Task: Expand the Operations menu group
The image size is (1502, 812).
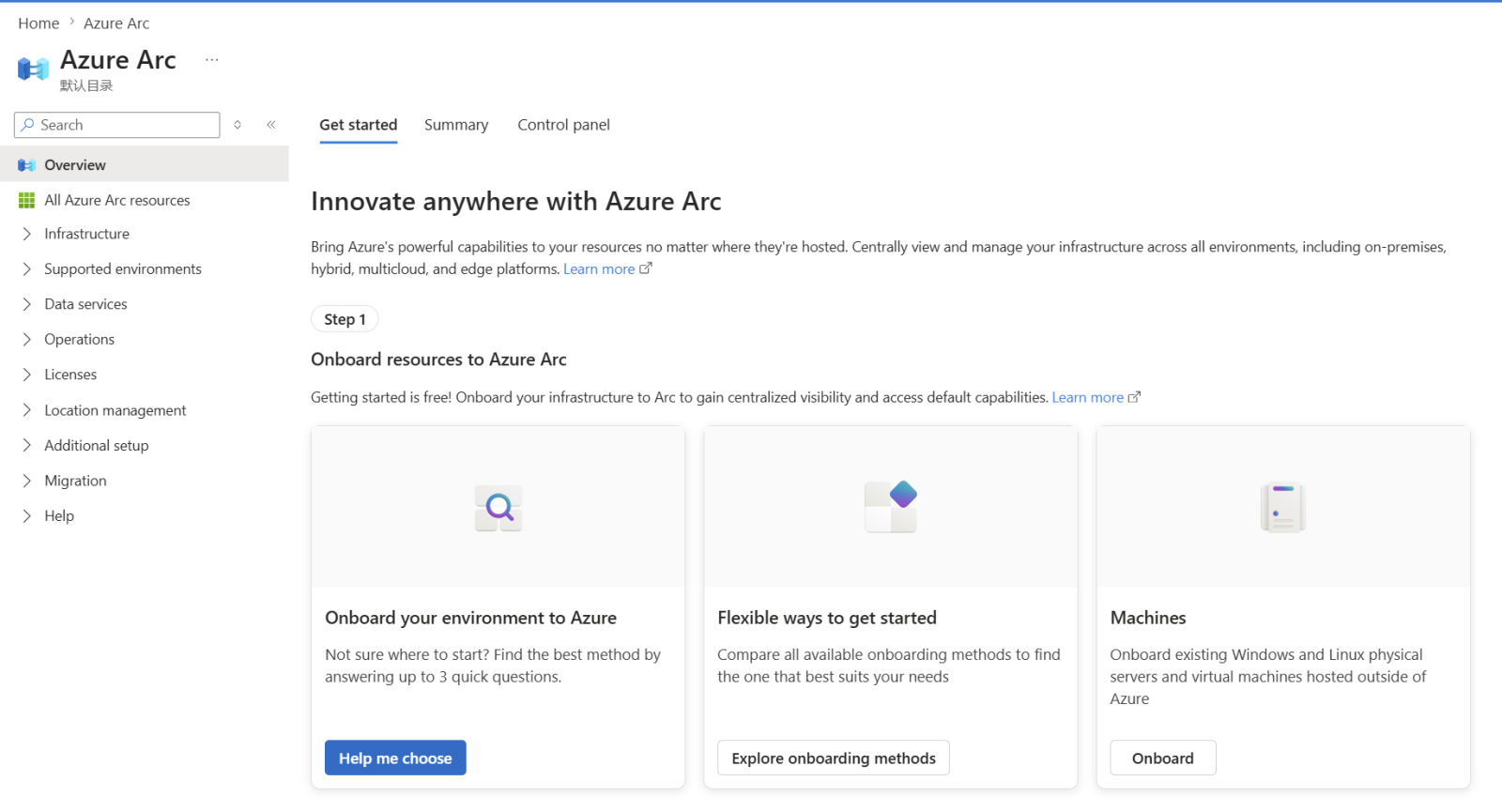Action: (27, 340)
